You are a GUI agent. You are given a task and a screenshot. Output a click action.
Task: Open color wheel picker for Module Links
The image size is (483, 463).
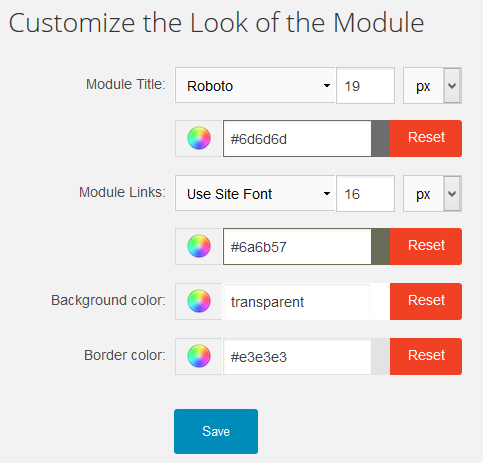point(199,246)
